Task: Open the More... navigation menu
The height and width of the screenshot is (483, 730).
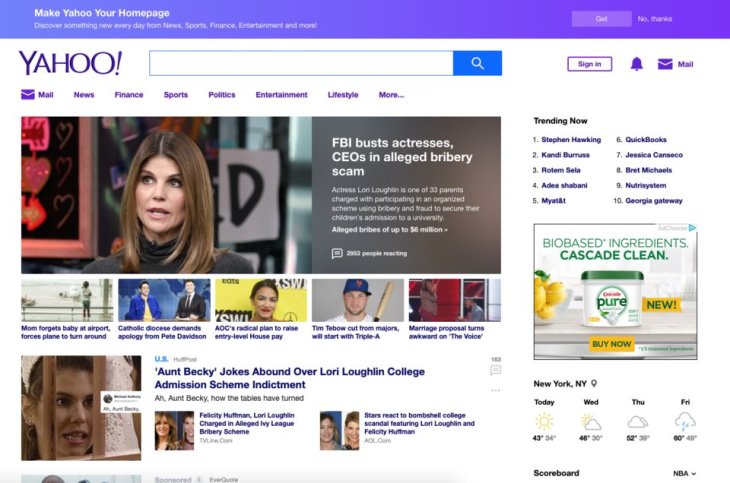Action: tap(391, 95)
